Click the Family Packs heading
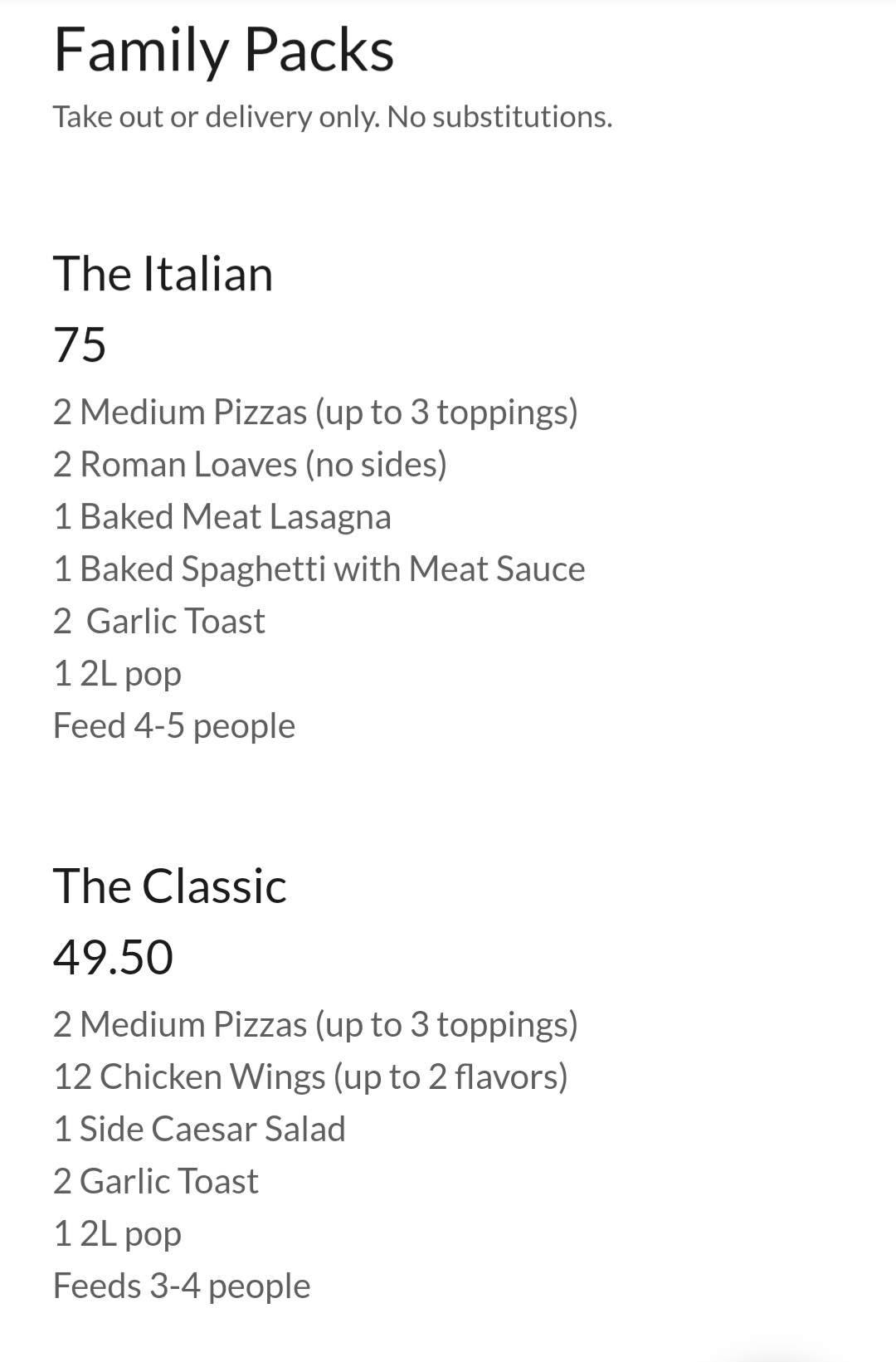The image size is (896, 1362). coord(223,51)
